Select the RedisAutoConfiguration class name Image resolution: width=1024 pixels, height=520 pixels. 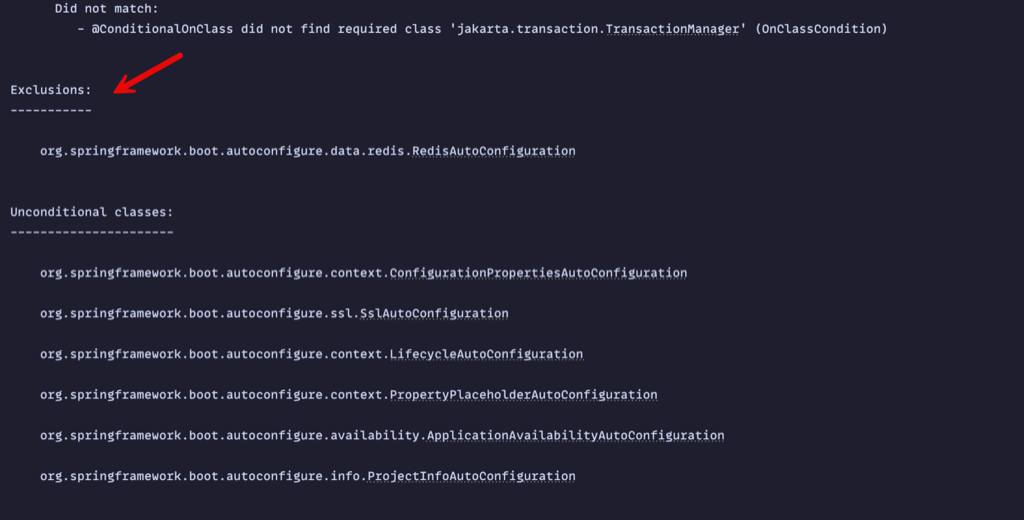494,151
